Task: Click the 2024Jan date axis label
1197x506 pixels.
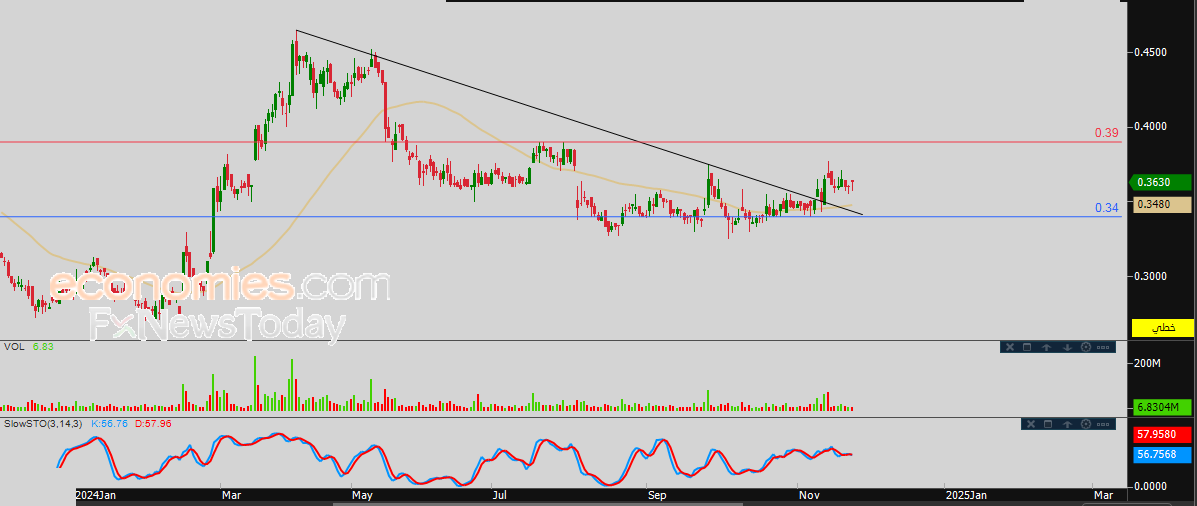Action: (95, 495)
